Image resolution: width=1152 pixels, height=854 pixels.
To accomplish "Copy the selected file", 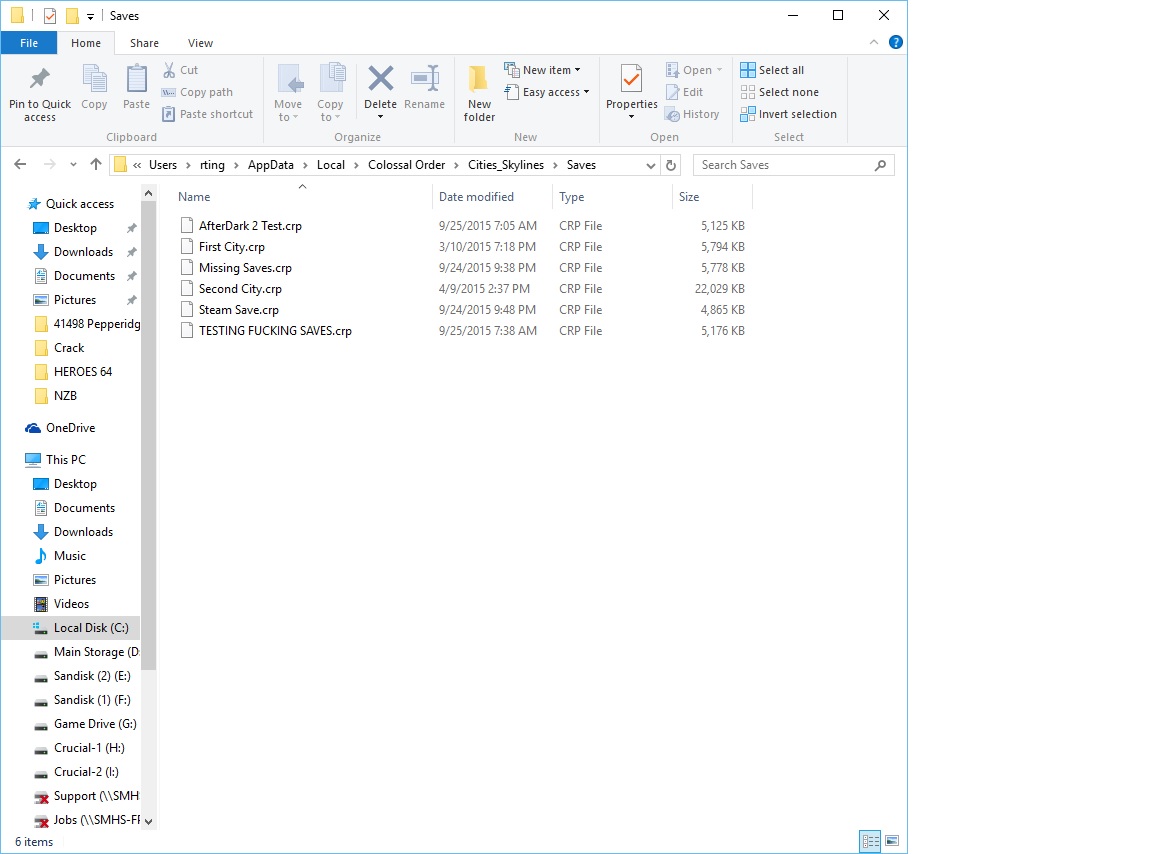I will click(94, 90).
